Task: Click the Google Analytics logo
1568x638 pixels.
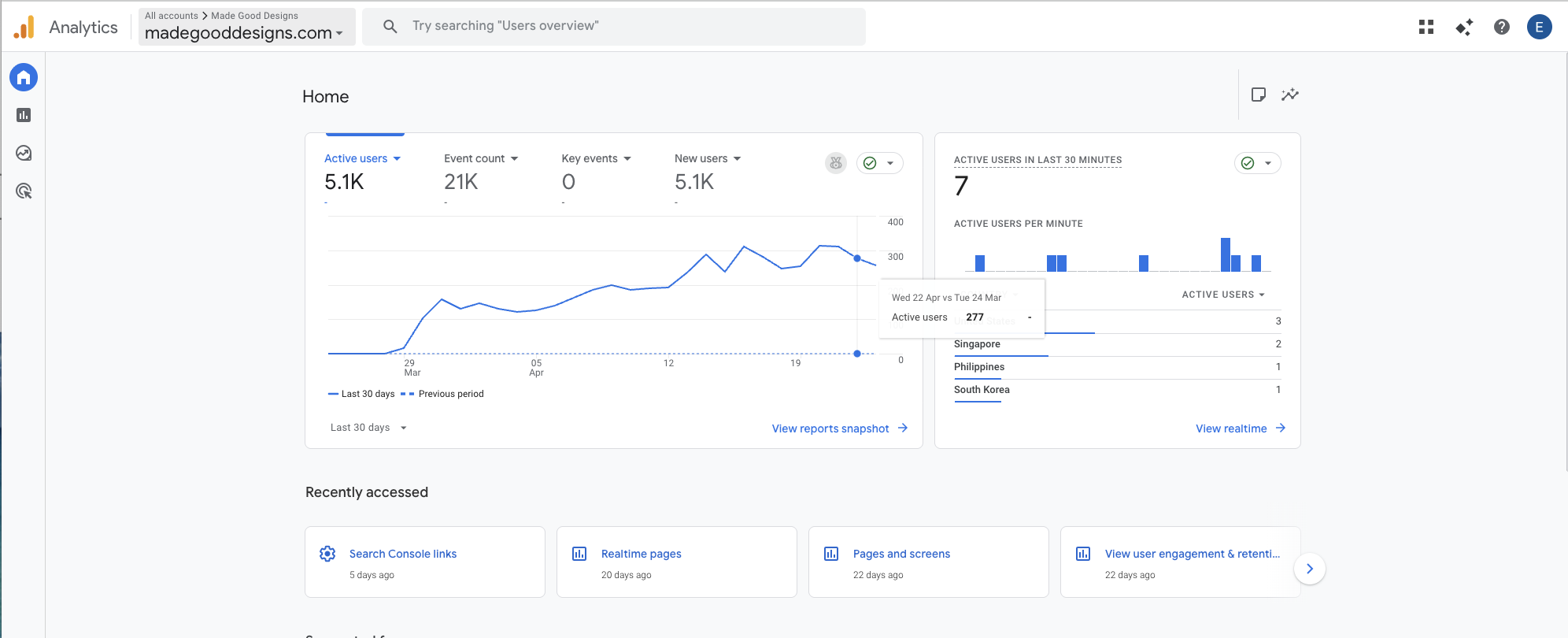Action: pyautogui.click(x=24, y=27)
